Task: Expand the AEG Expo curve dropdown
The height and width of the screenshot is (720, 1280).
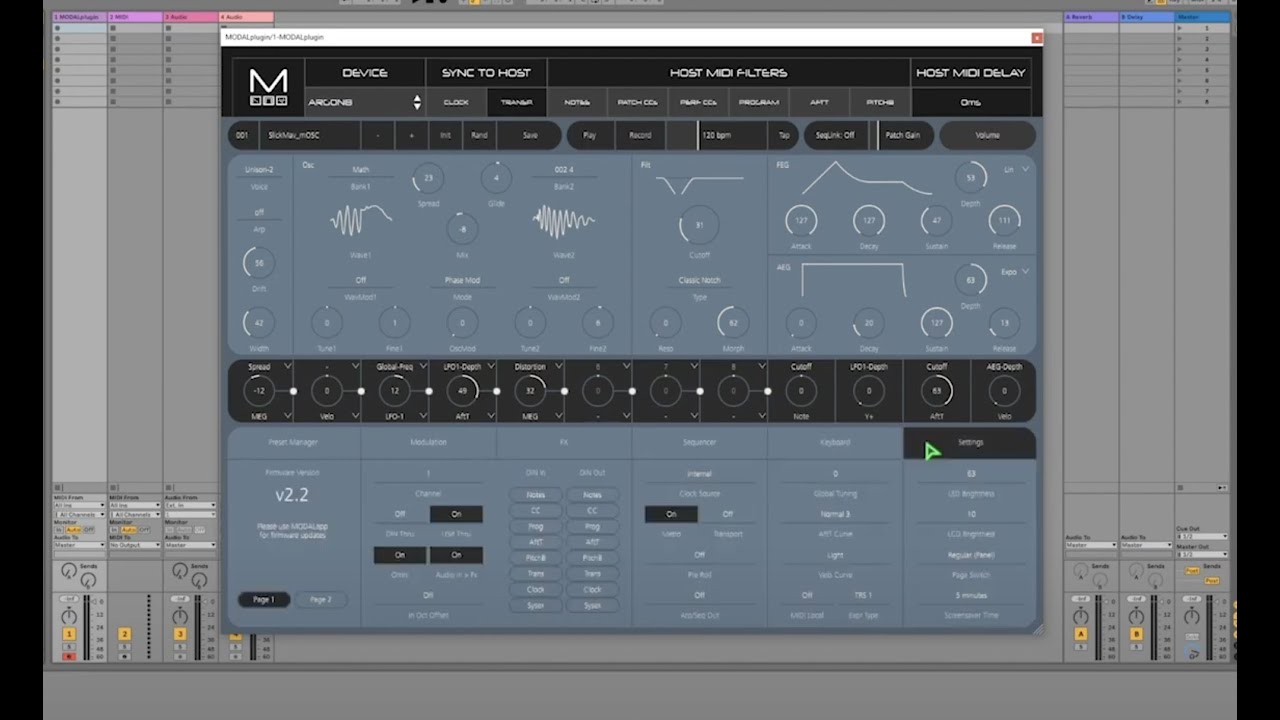Action: tap(1014, 272)
